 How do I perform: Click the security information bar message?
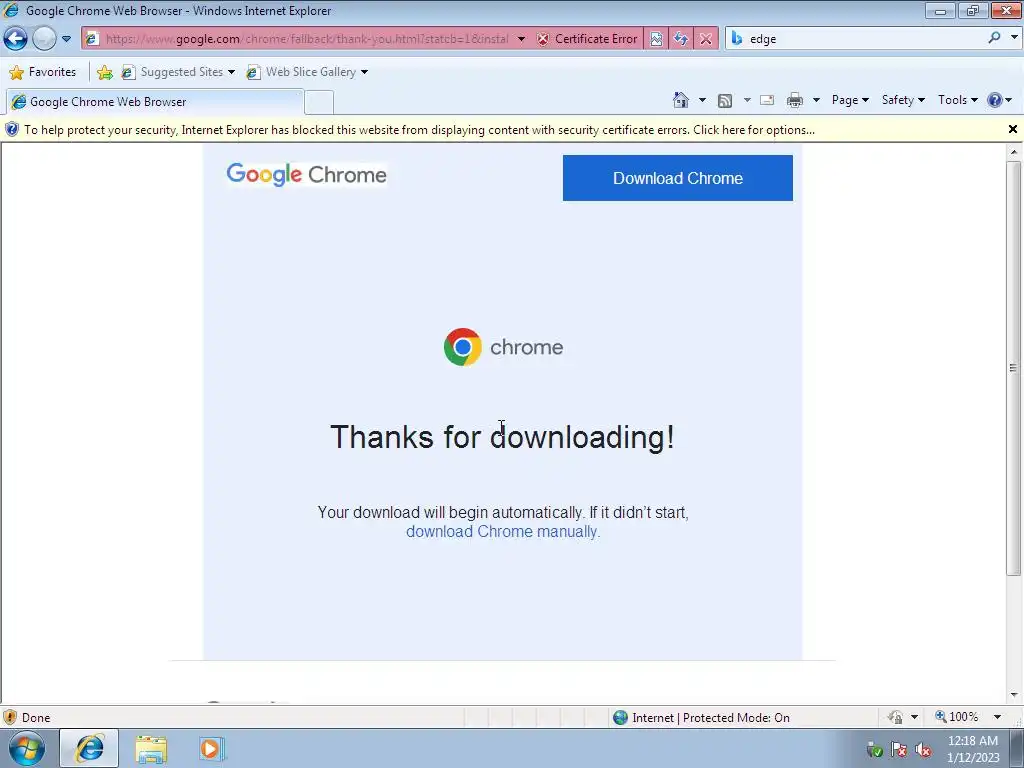click(419, 130)
